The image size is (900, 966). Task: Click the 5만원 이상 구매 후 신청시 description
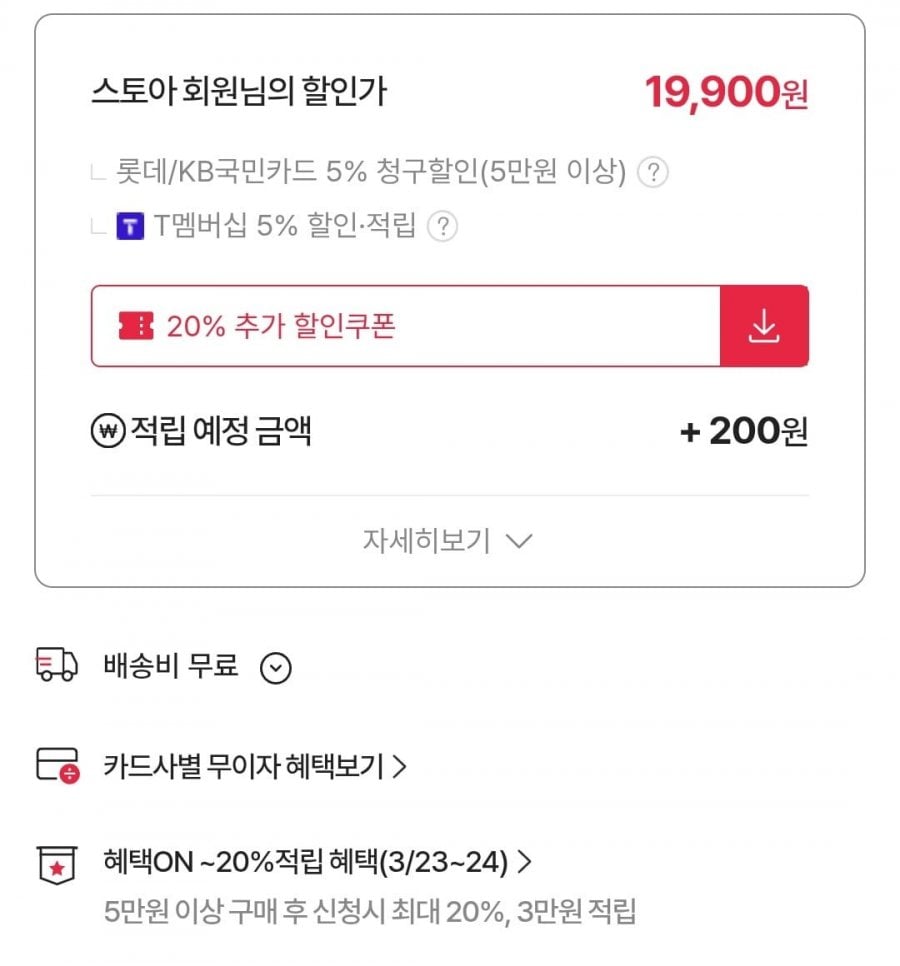[370, 912]
